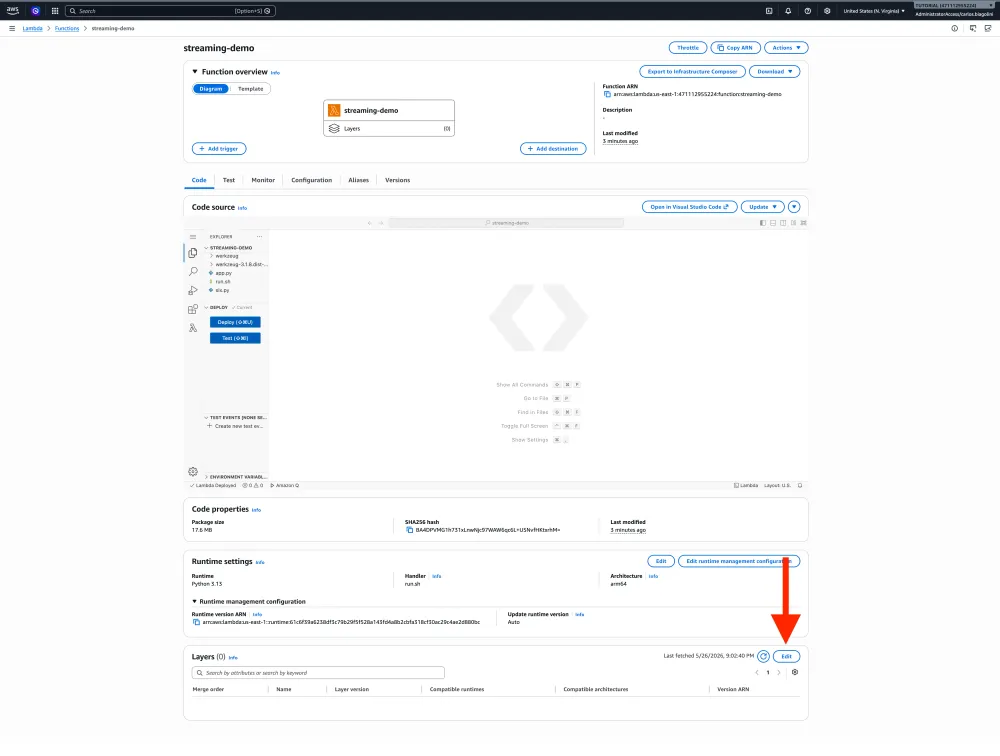Open the editor Search icon in activity bar

tap(193, 272)
